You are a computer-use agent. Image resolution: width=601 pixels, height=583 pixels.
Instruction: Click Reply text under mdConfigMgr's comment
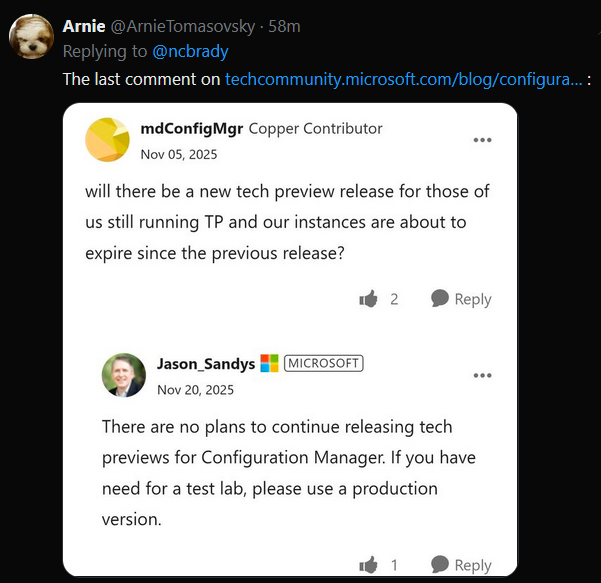click(x=473, y=299)
